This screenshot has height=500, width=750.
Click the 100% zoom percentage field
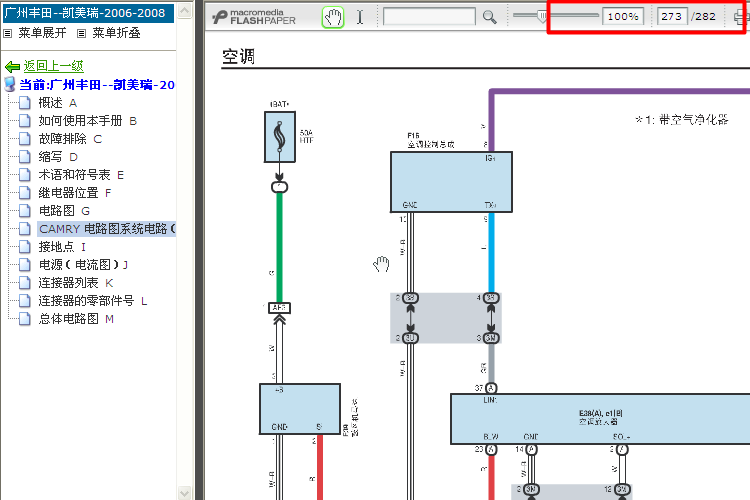click(623, 16)
